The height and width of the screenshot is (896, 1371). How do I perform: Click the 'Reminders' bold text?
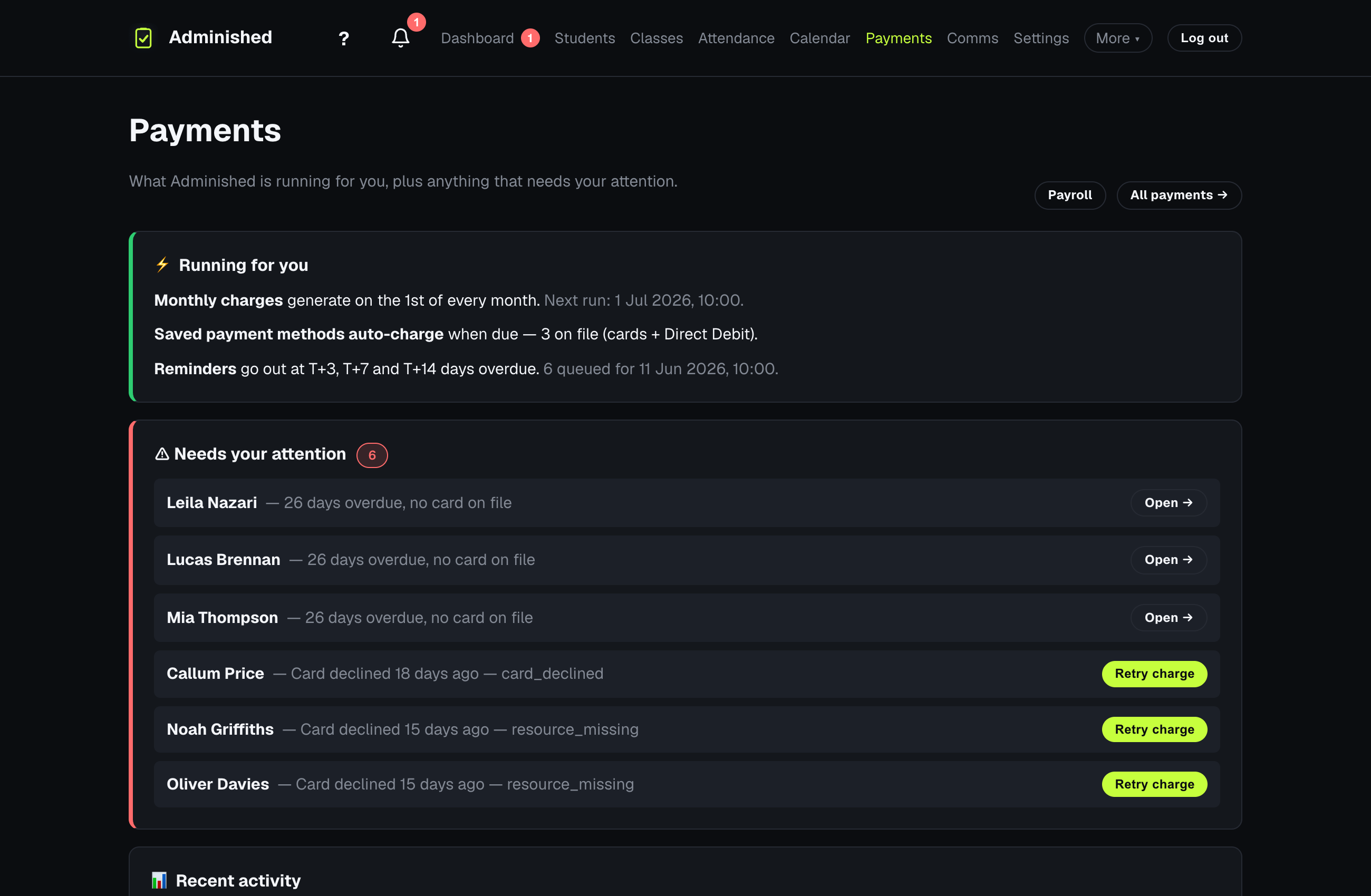(195, 368)
